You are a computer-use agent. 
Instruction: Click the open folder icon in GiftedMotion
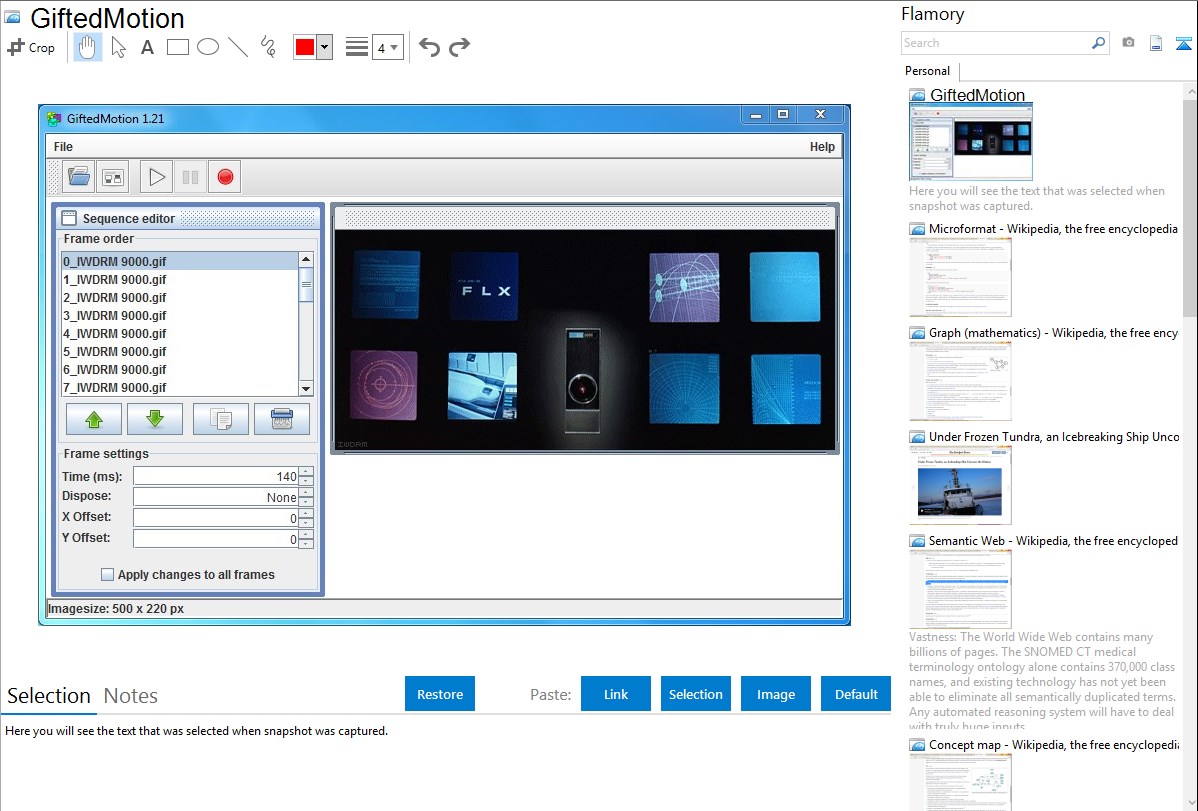click(x=79, y=177)
